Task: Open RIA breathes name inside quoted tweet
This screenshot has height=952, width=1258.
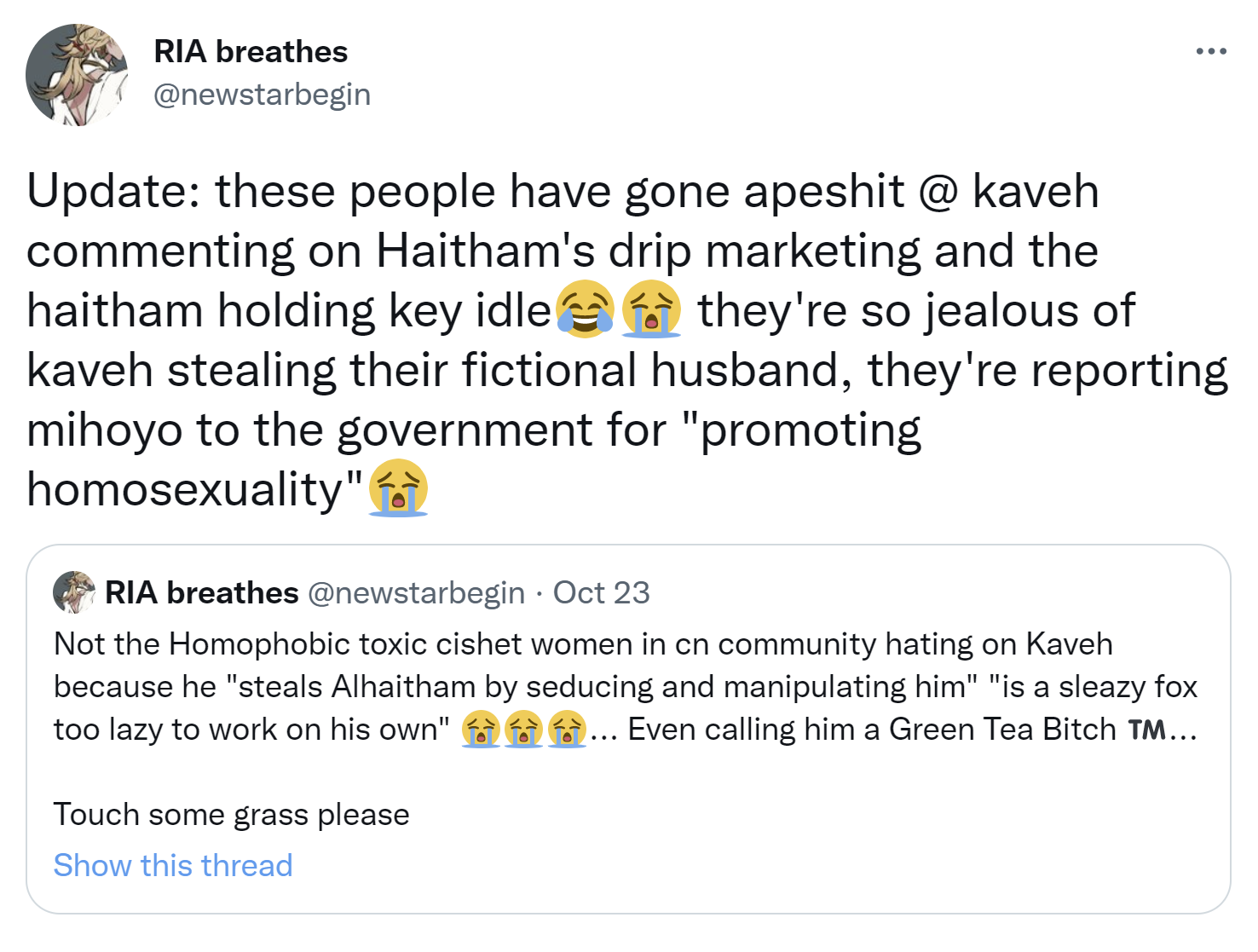Action: pyautogui.click(x=201, y=592)
